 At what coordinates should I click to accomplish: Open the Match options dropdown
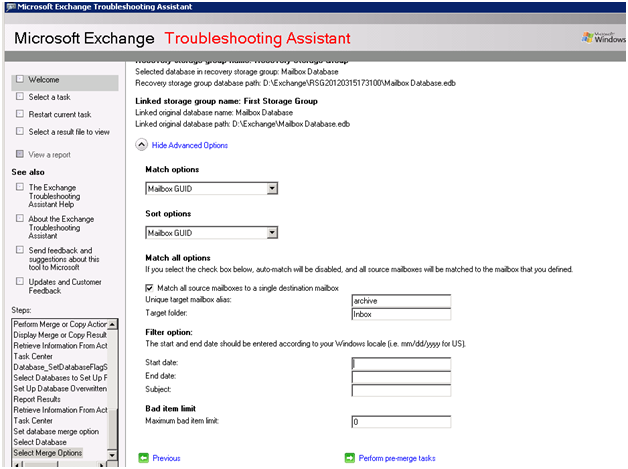point(272,188)
